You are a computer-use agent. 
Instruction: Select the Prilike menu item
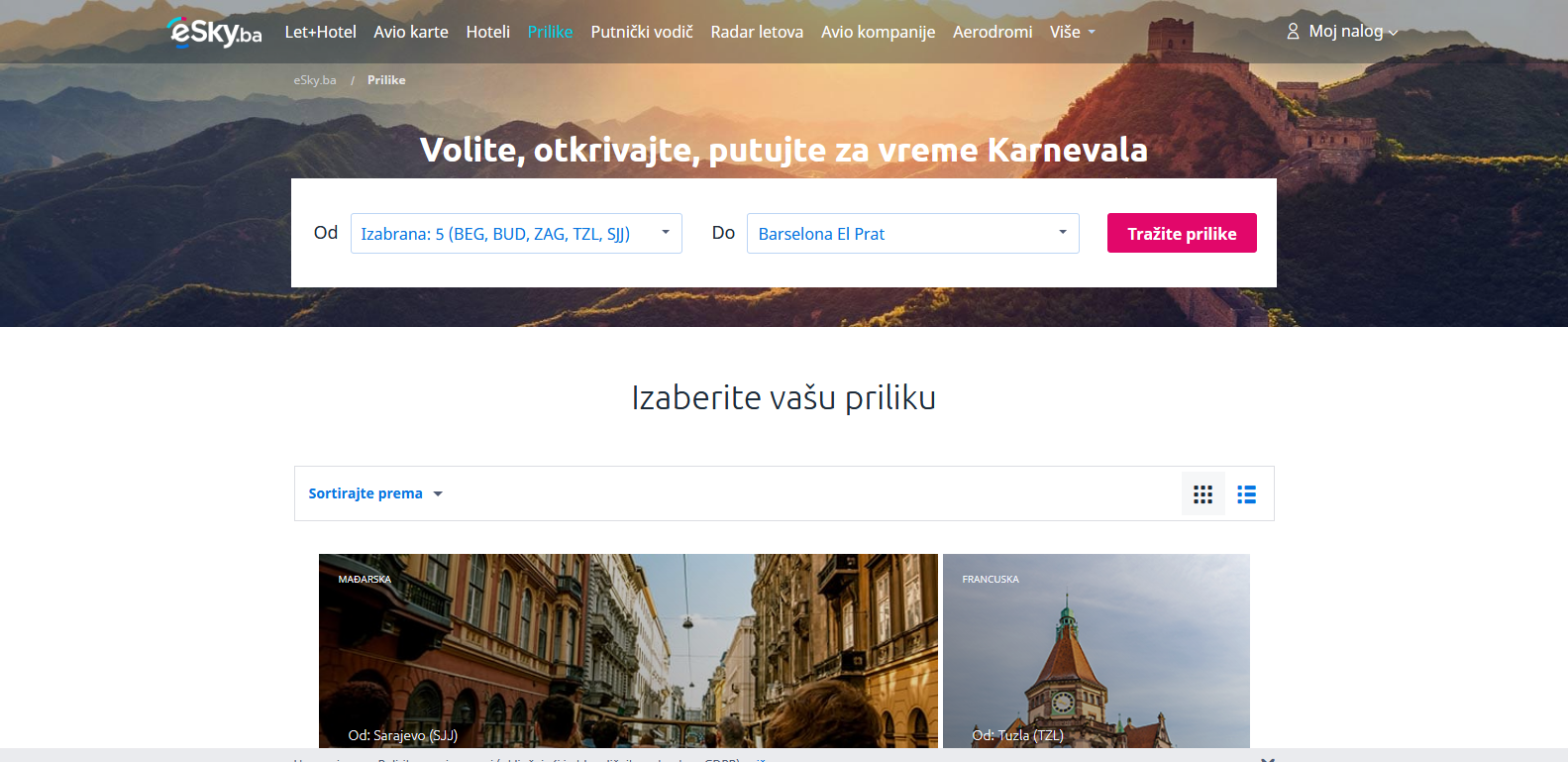coord(550,32)
